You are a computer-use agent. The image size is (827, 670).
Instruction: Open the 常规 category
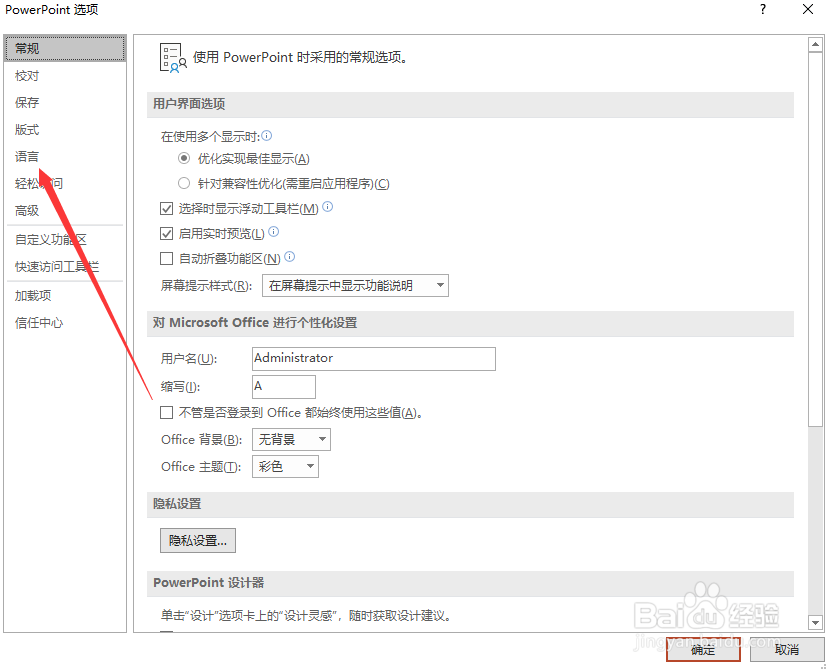(65, 49)
